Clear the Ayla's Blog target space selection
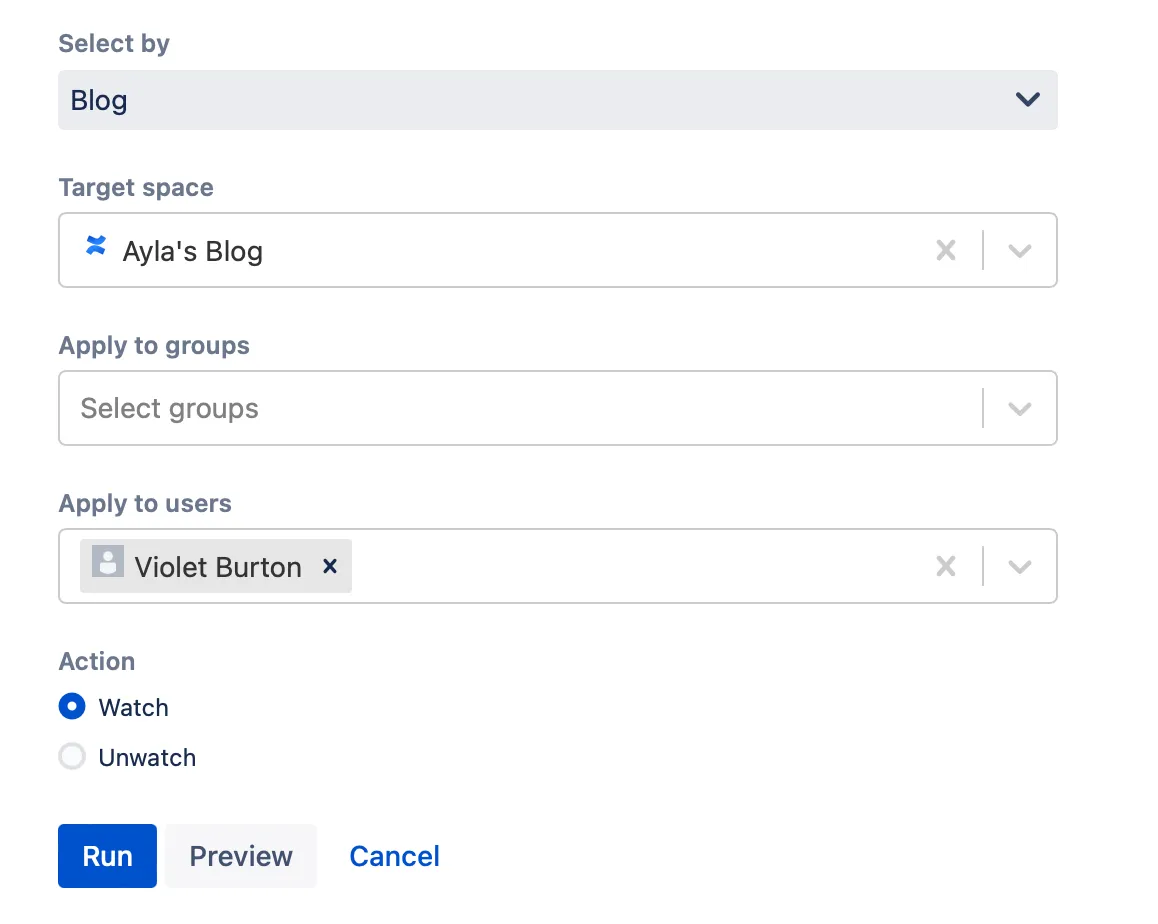 945,250
